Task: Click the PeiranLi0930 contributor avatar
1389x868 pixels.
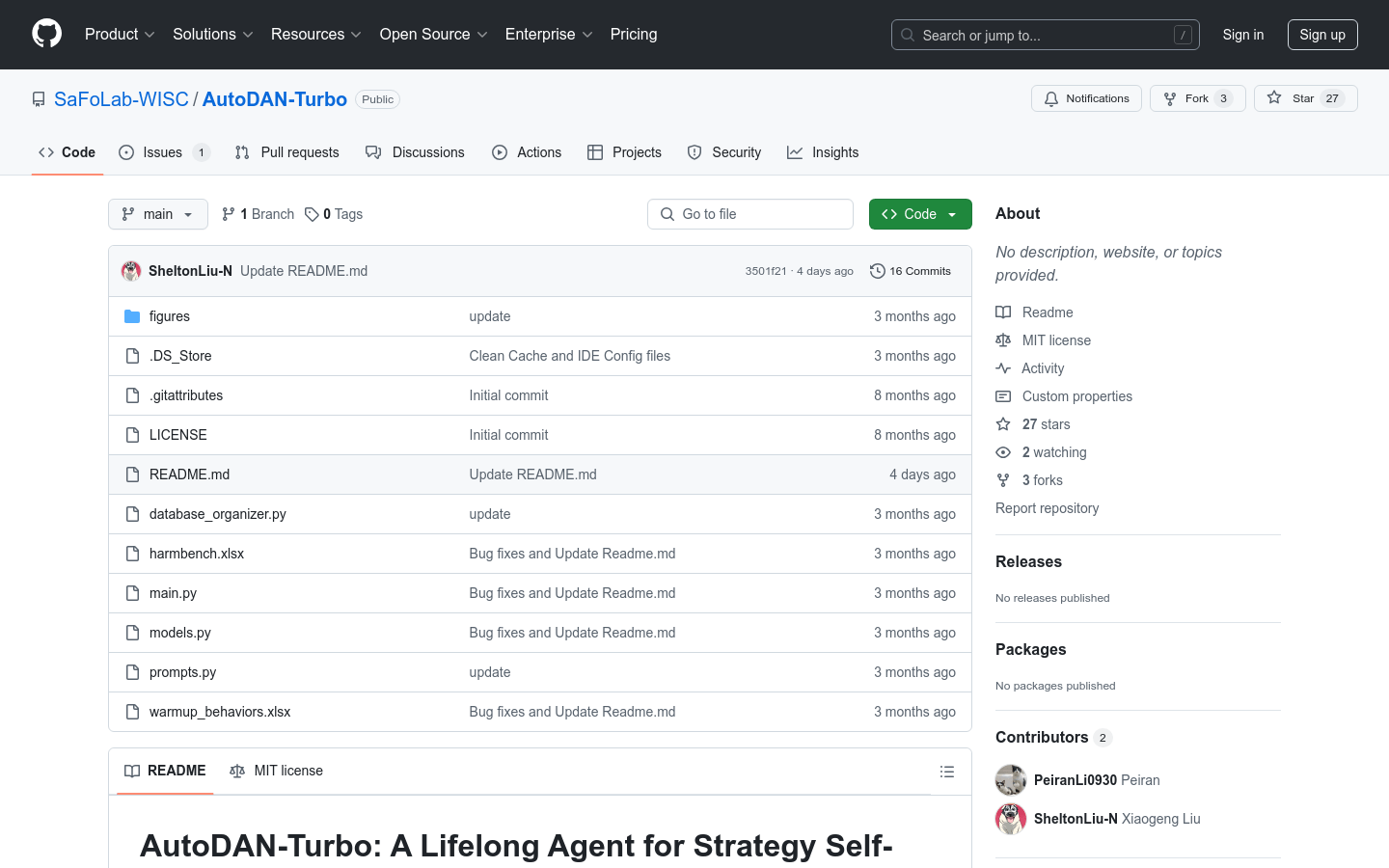Action: tap(1011, 780)
